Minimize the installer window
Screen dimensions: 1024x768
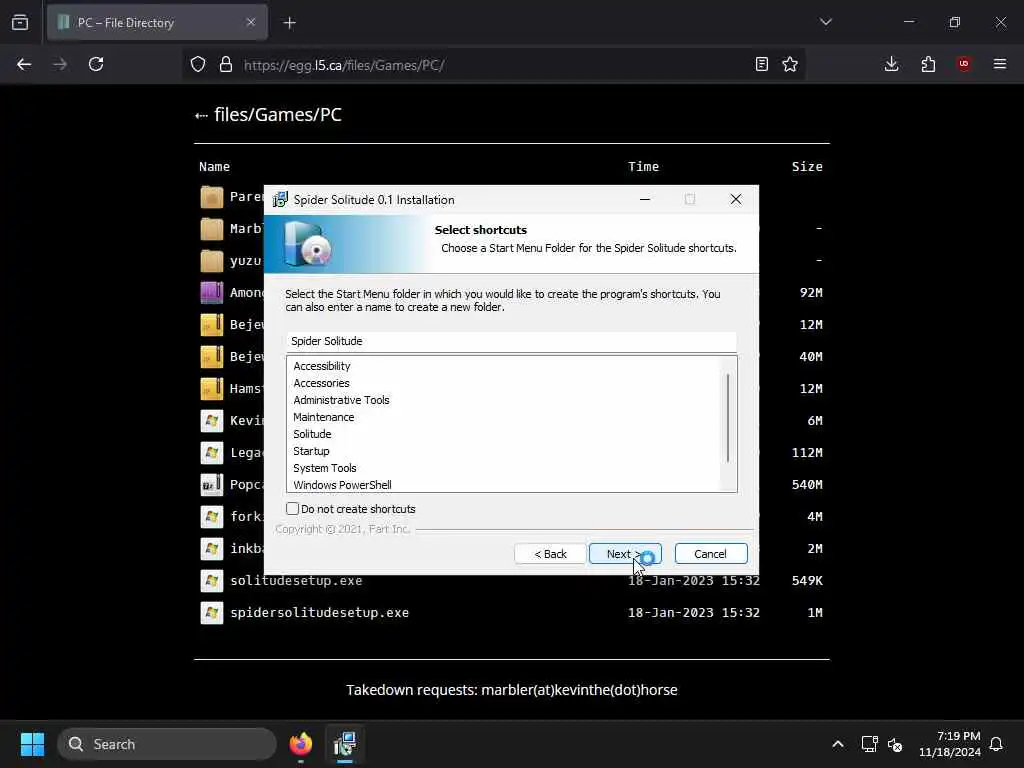pyautogui.click(x=645, y=199)
